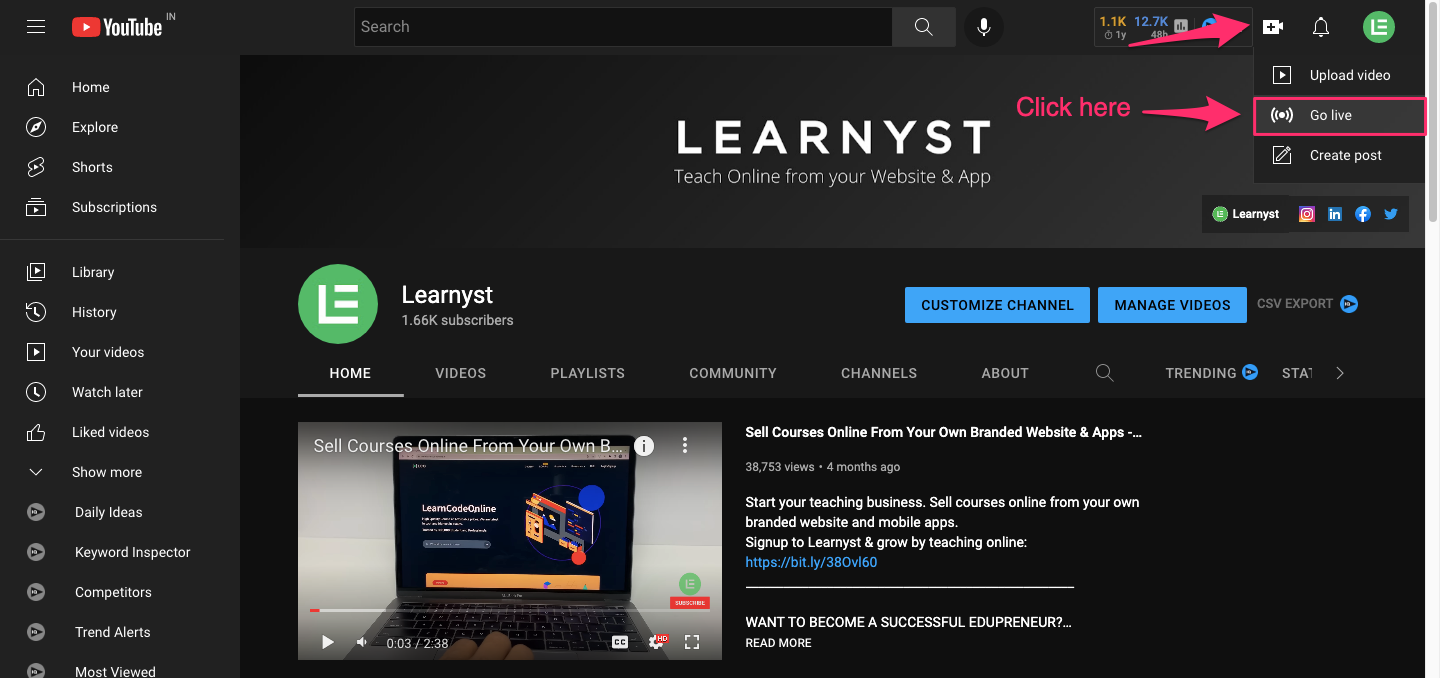Open the Learnyst account avatar menu
The width and height of the screenshot is (1440, 678).
point(1379,27)
